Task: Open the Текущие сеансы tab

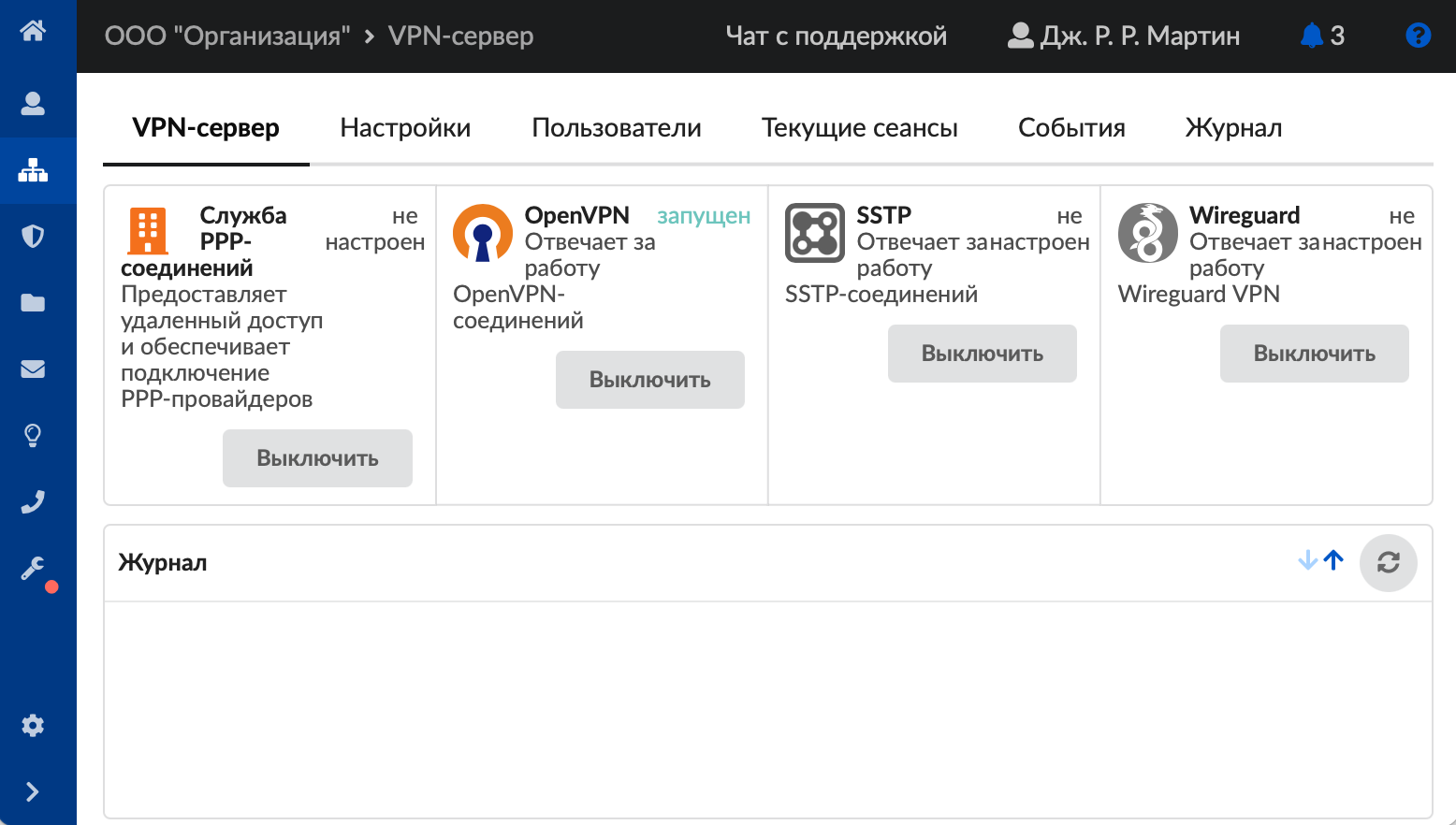Action: tap(859, 128)
